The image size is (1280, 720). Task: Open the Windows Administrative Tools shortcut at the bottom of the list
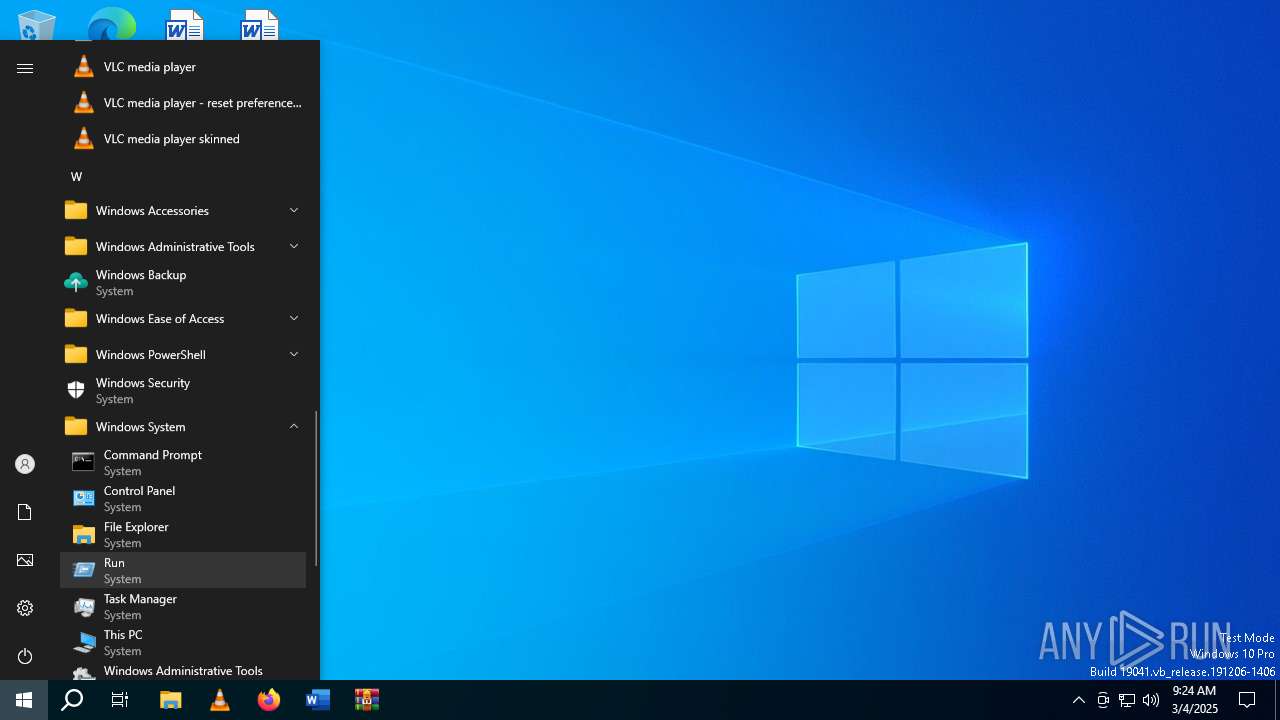[x=183, y=671]
